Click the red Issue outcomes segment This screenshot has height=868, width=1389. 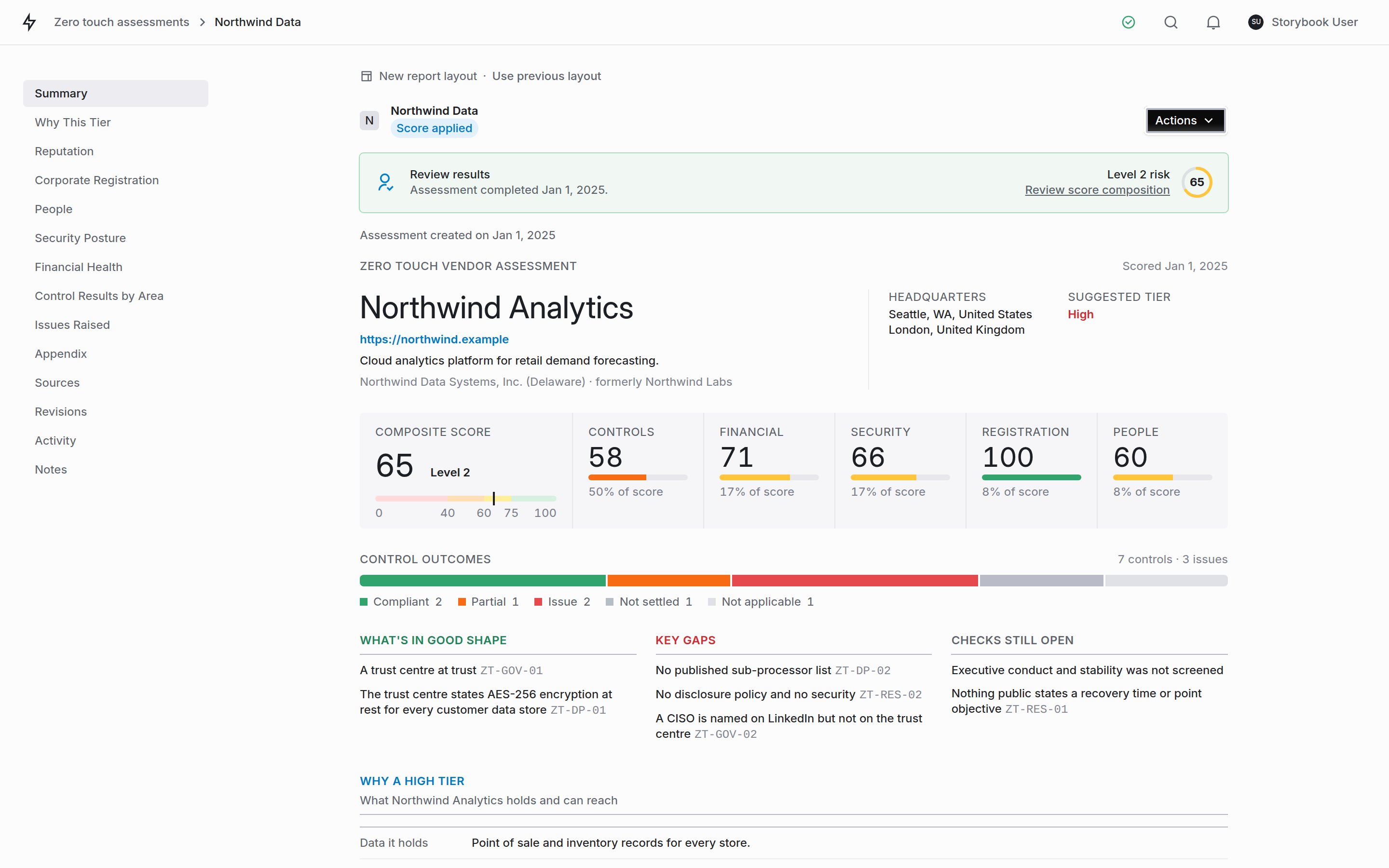point(855,581)
